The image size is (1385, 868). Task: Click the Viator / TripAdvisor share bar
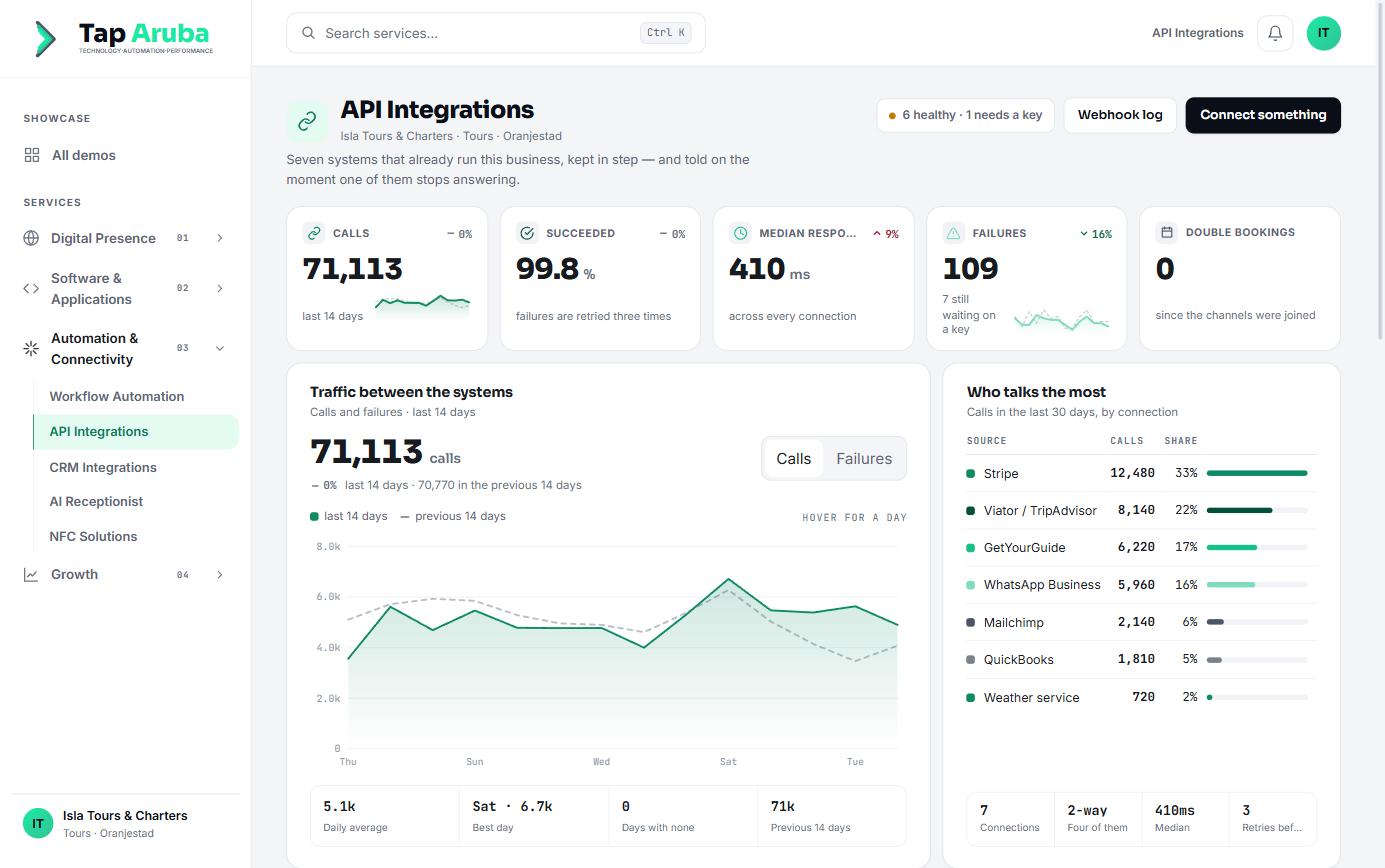1257,510
